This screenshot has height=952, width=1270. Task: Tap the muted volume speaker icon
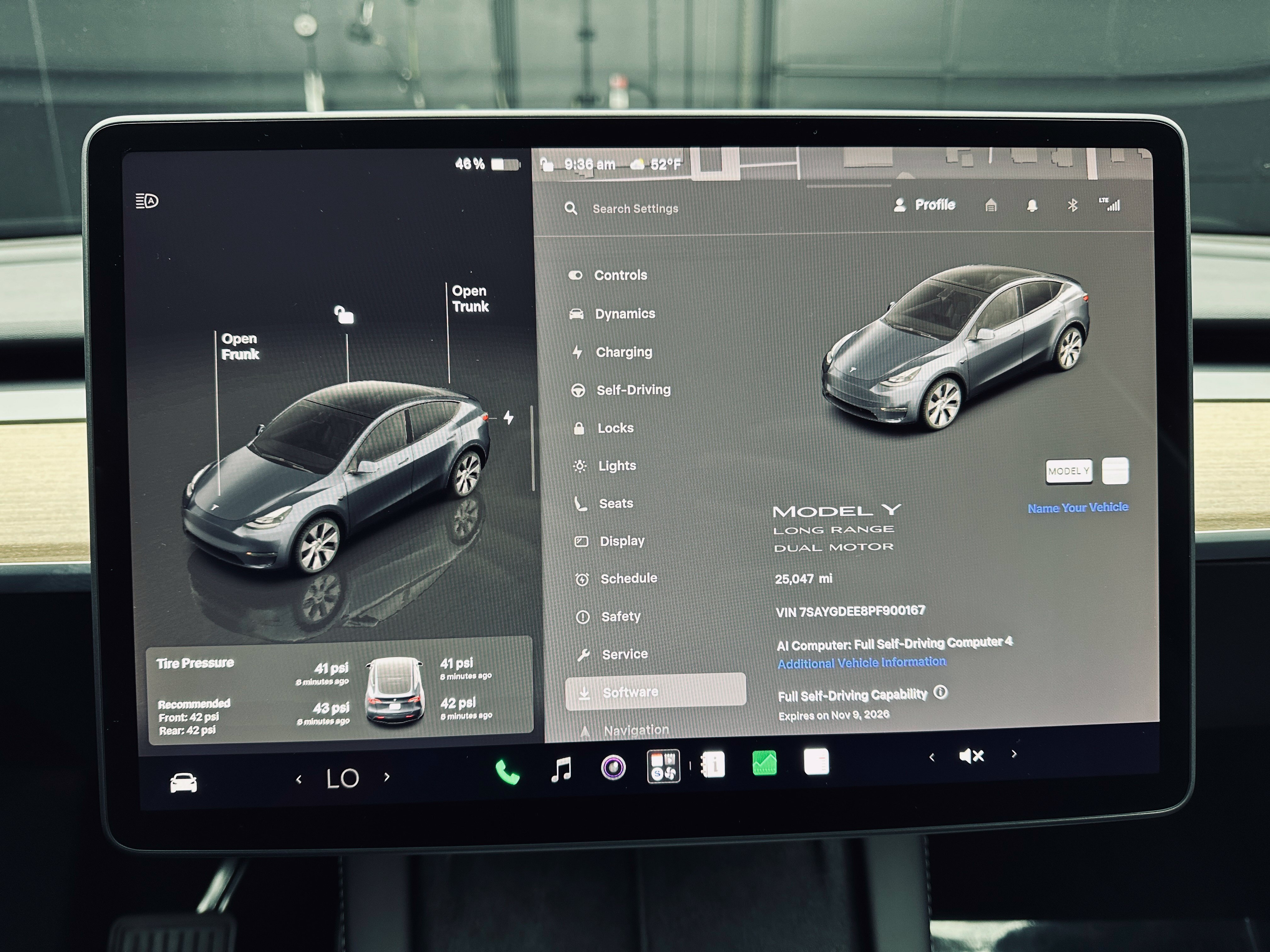coord(971,756)
